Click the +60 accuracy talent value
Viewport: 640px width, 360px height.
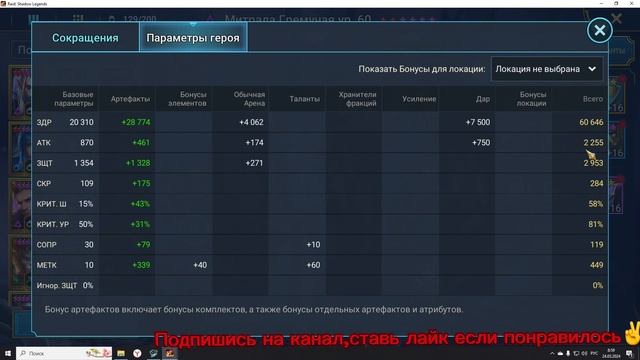tap(313, 265)
